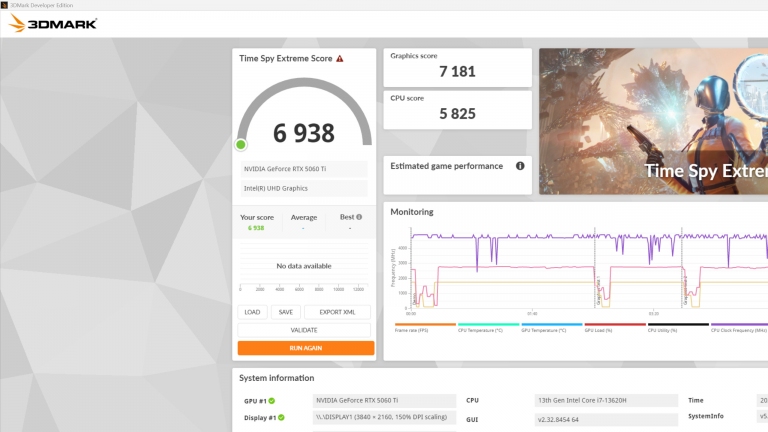Screen dimensions: 768x432
Task: Click the Display #1 resolution value
Action: coord(384,417)
